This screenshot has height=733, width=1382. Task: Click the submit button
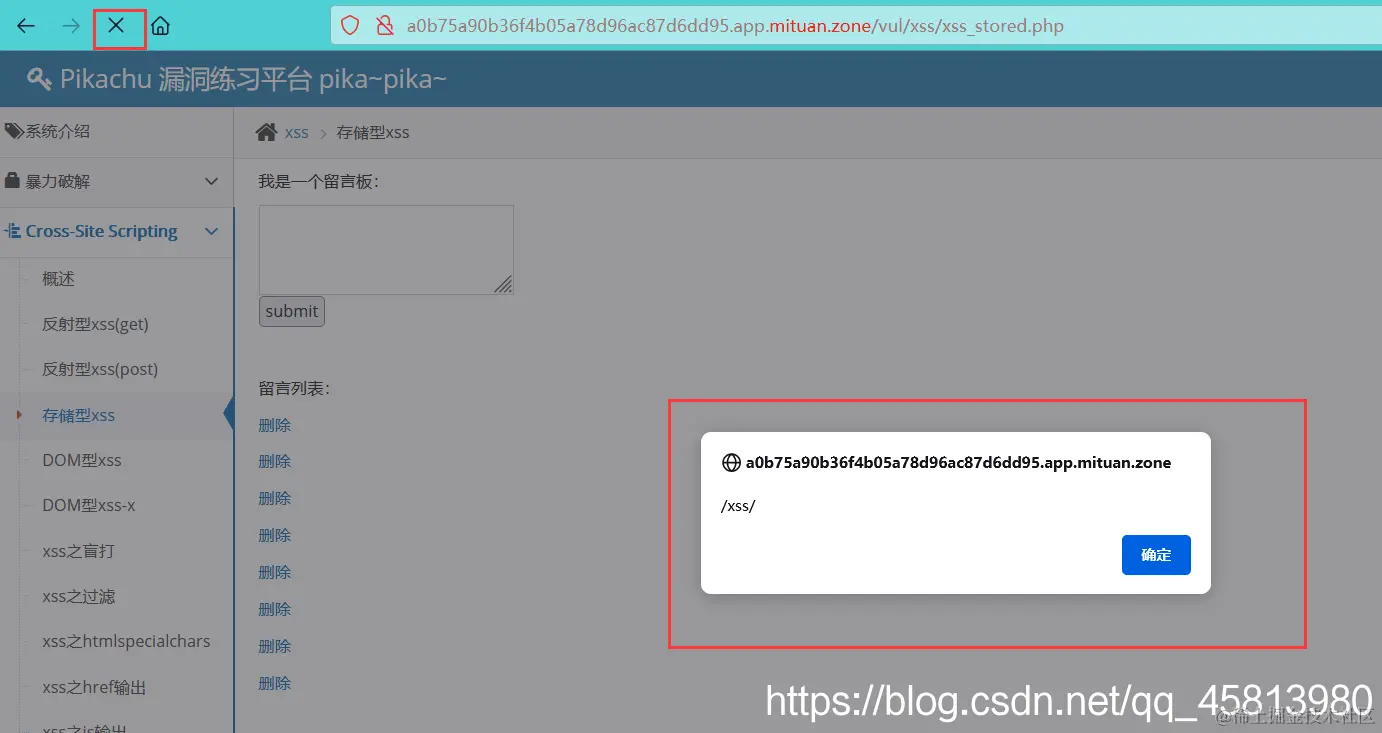click(292, 311)
